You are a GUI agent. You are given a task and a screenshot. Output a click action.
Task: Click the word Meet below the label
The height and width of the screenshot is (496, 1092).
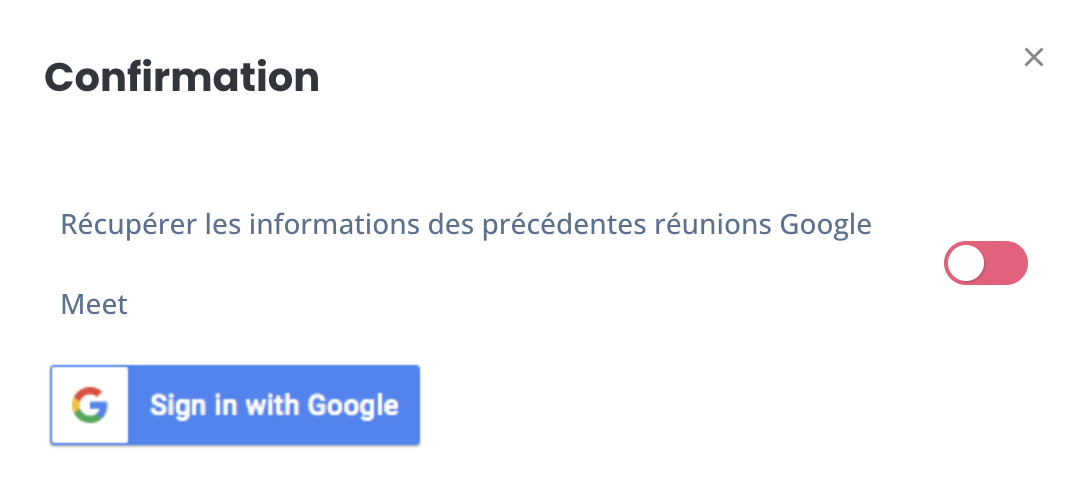point(94,304)
